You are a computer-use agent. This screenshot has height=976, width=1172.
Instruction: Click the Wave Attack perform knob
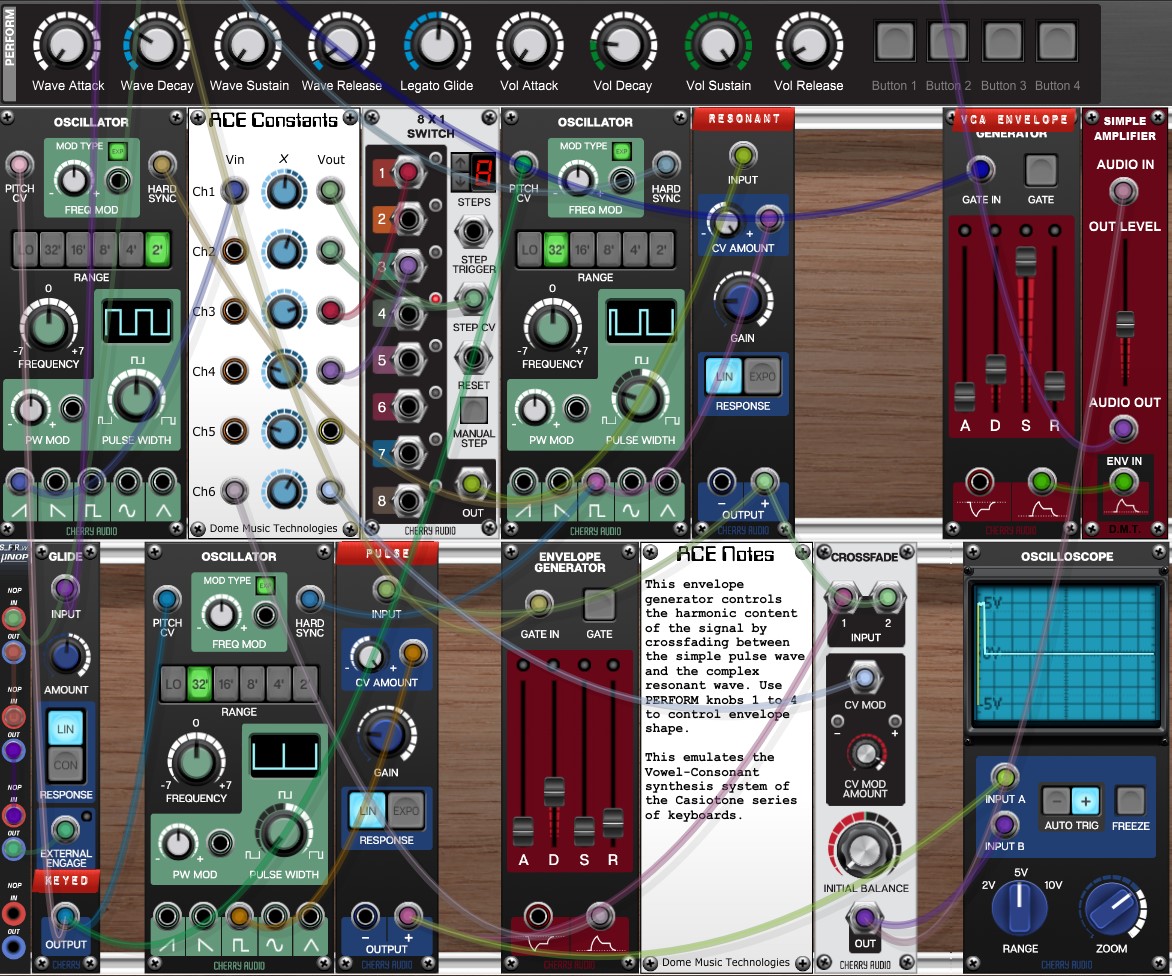click(67, 45)
